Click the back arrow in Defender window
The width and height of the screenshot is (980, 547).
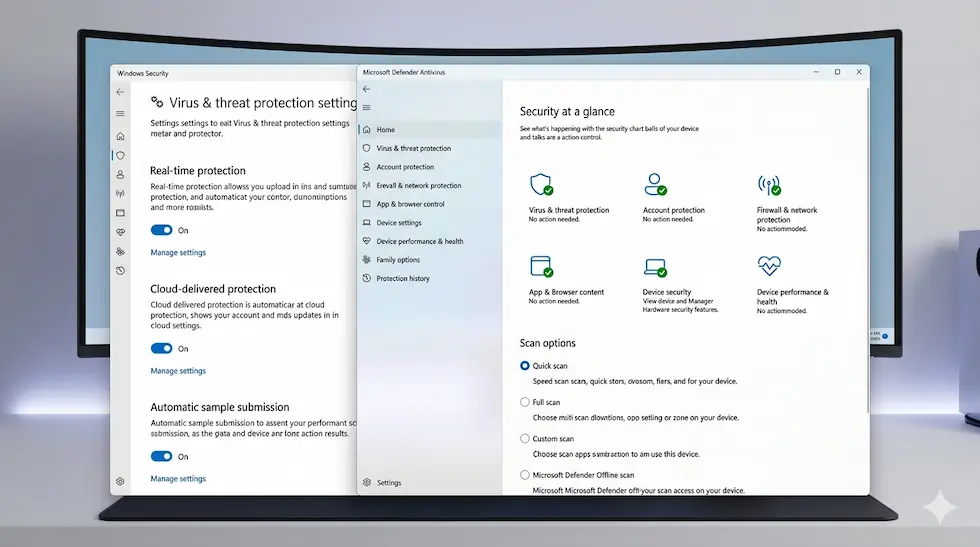(x=366, y=89)
